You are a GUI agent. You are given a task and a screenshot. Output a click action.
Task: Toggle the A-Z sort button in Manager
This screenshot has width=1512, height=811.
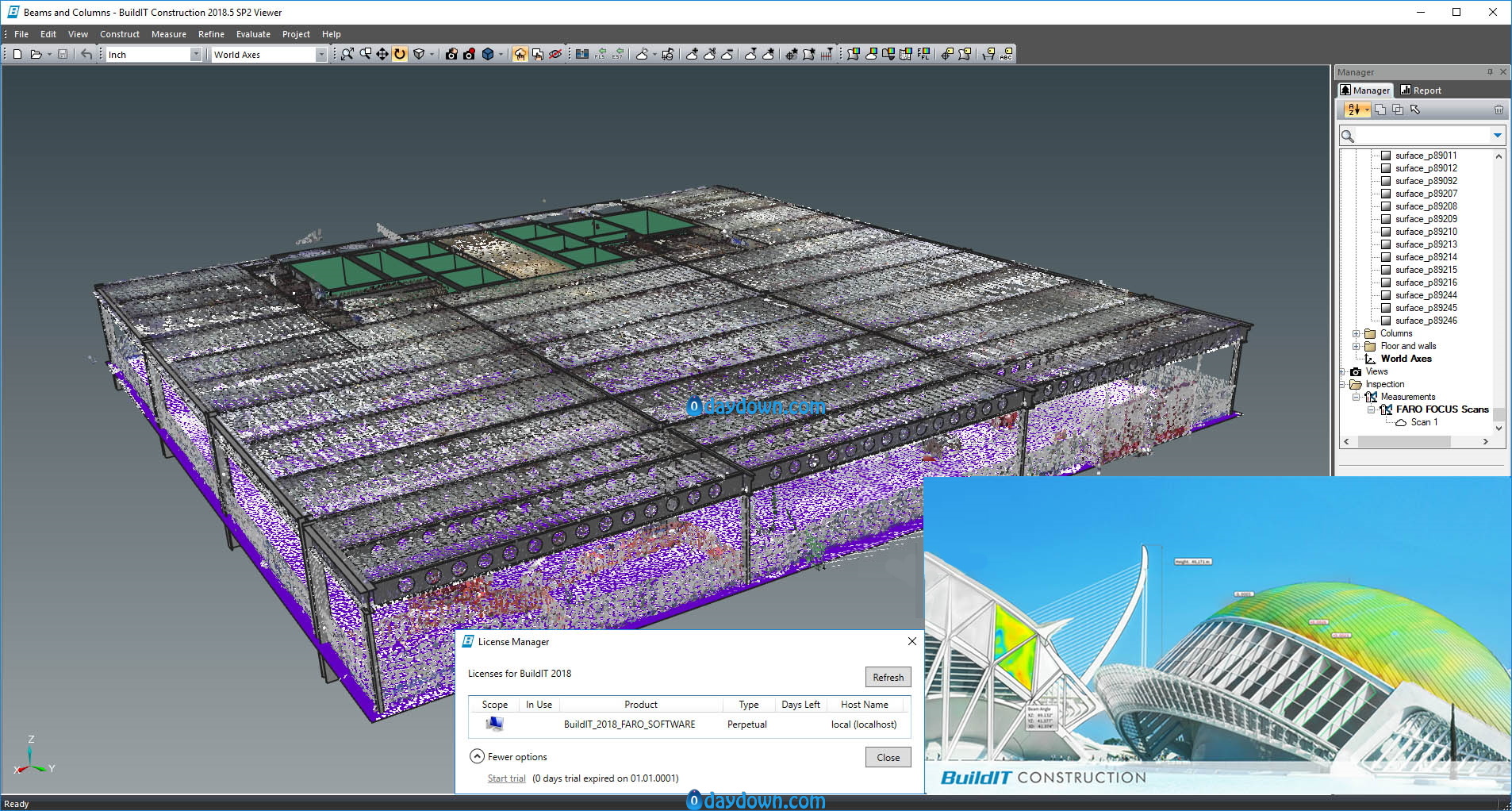coord(1356,110)
